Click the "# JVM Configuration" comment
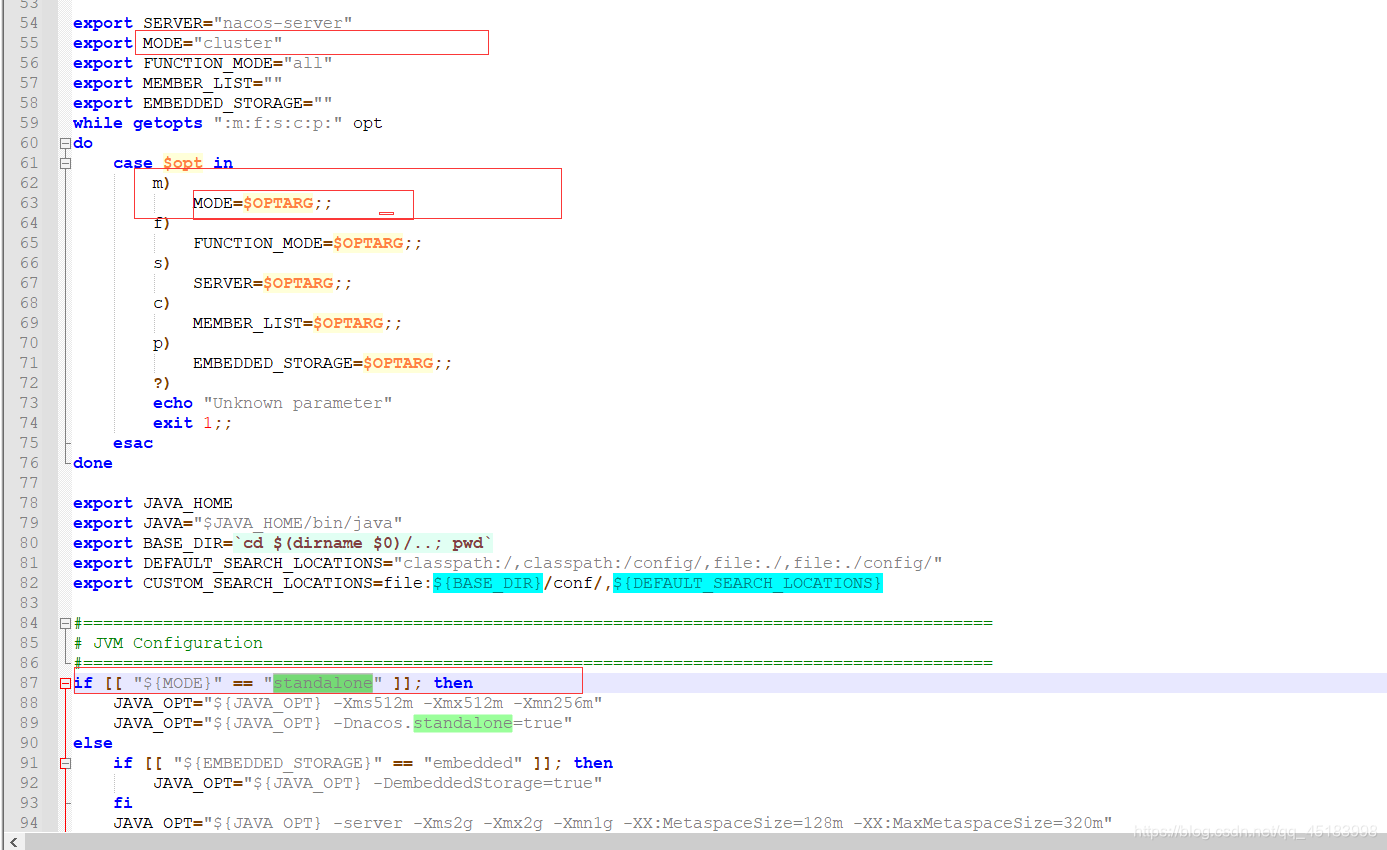 [168, 643]
